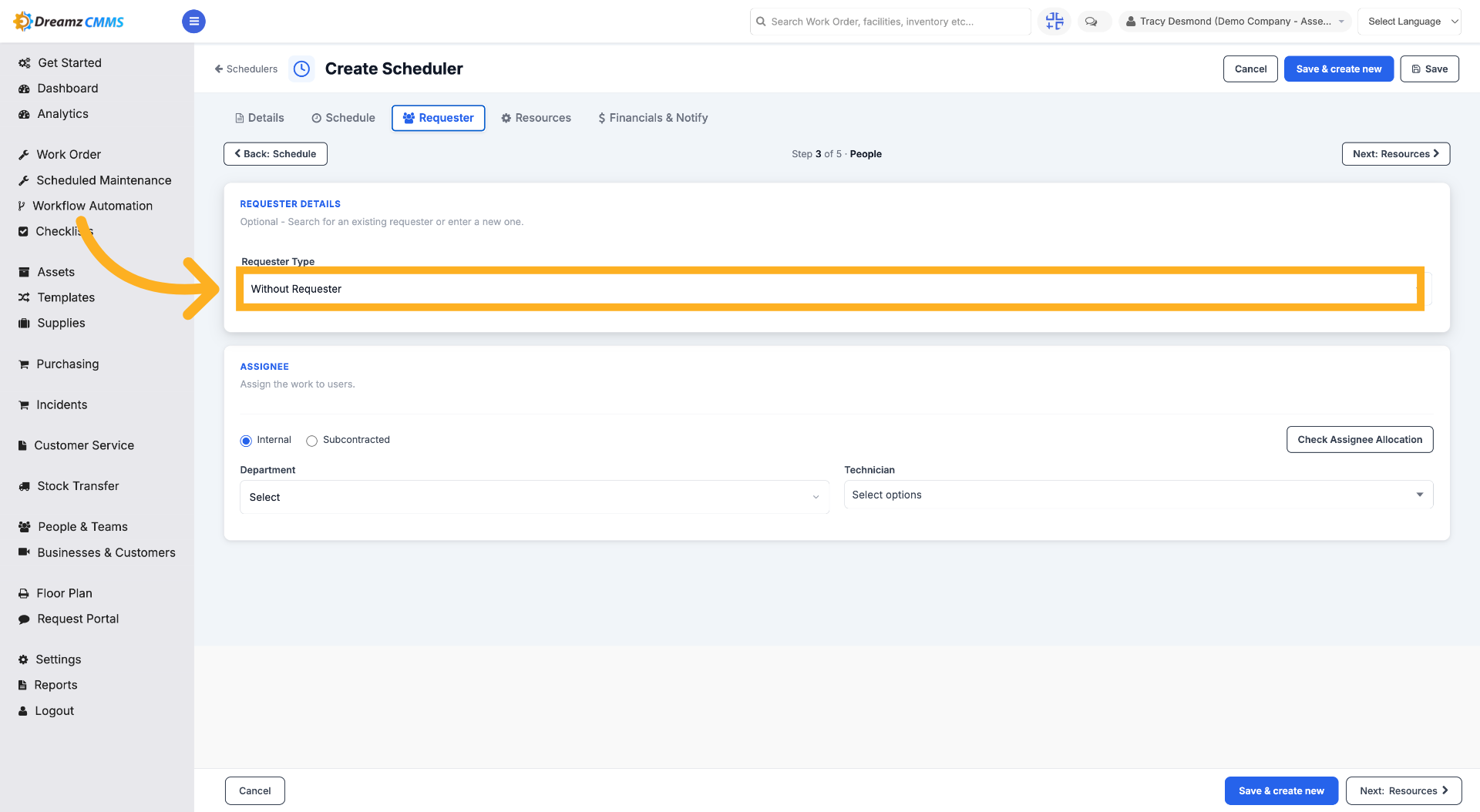Click the Back: Schedule button

[x=275, y=154]
